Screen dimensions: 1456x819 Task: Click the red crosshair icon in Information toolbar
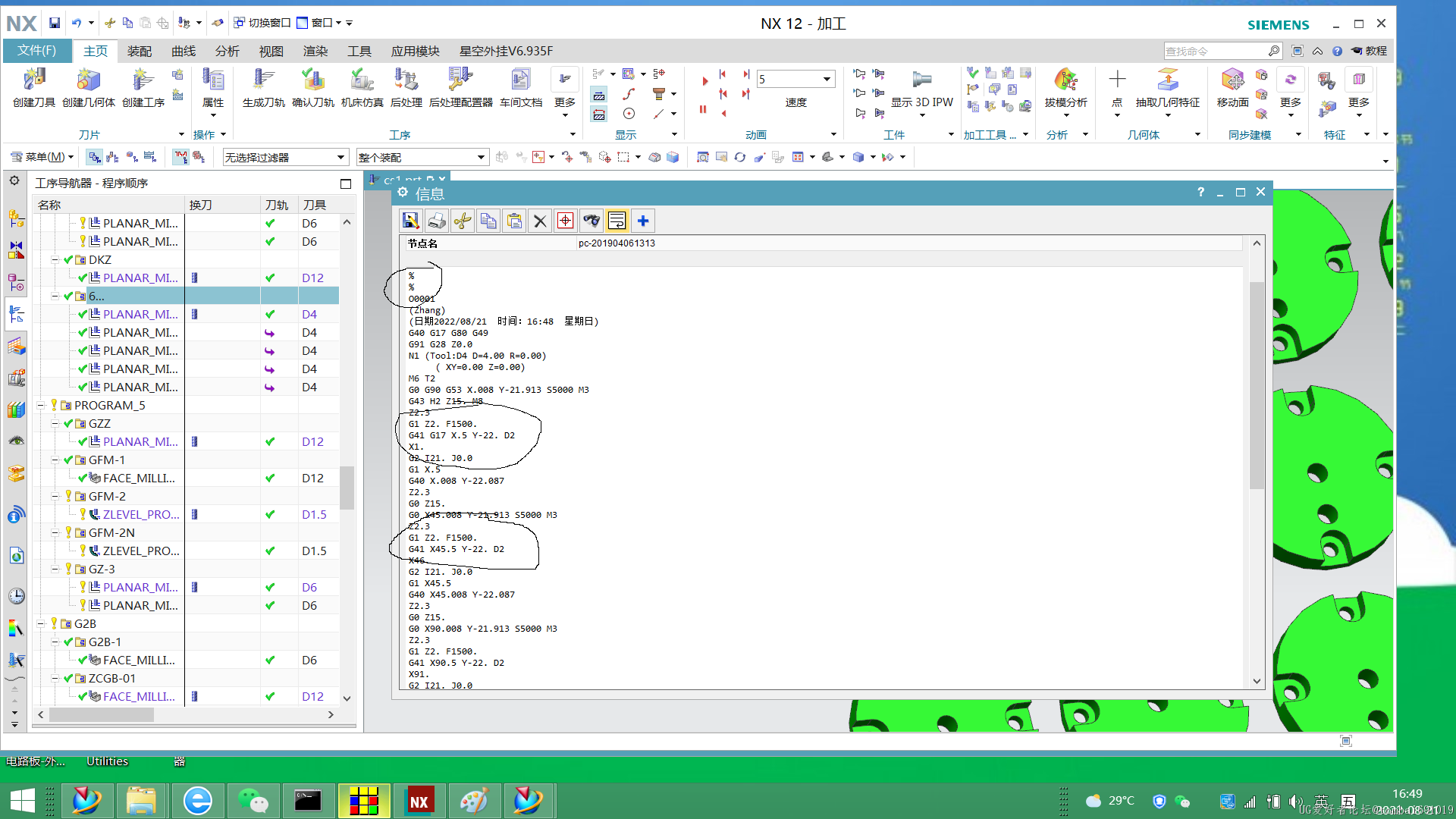[566, 221]
